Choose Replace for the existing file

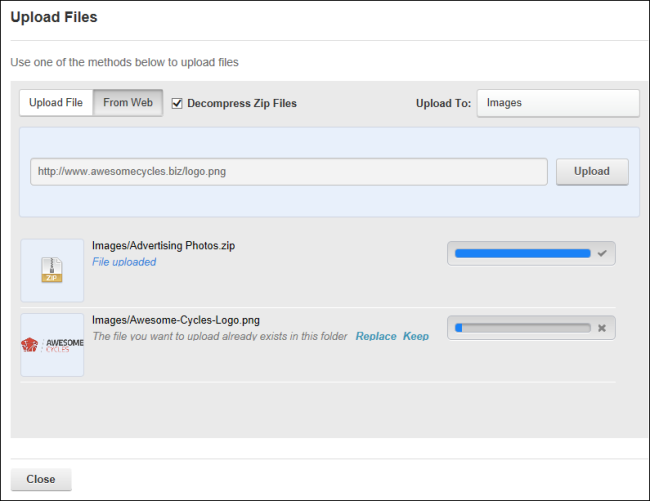click(x=376, y=336)
